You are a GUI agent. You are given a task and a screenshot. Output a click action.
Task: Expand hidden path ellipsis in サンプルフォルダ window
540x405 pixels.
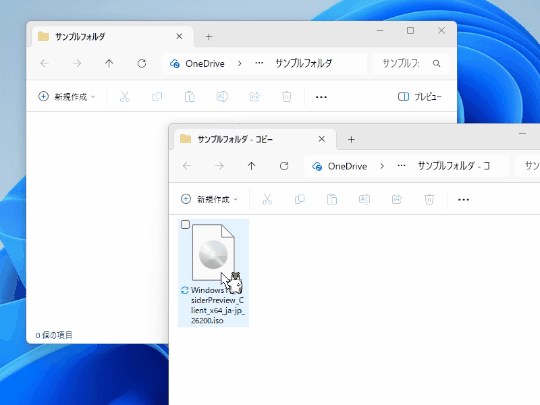click(259, 63)
